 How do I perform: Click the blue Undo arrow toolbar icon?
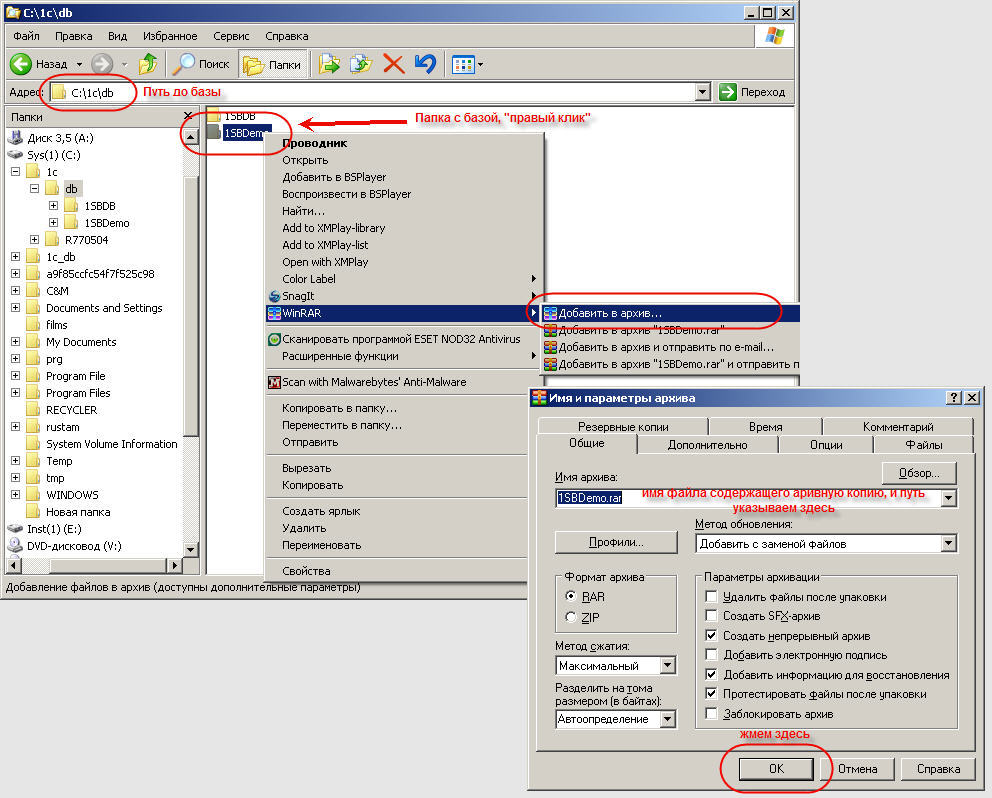tap(425, 64)
